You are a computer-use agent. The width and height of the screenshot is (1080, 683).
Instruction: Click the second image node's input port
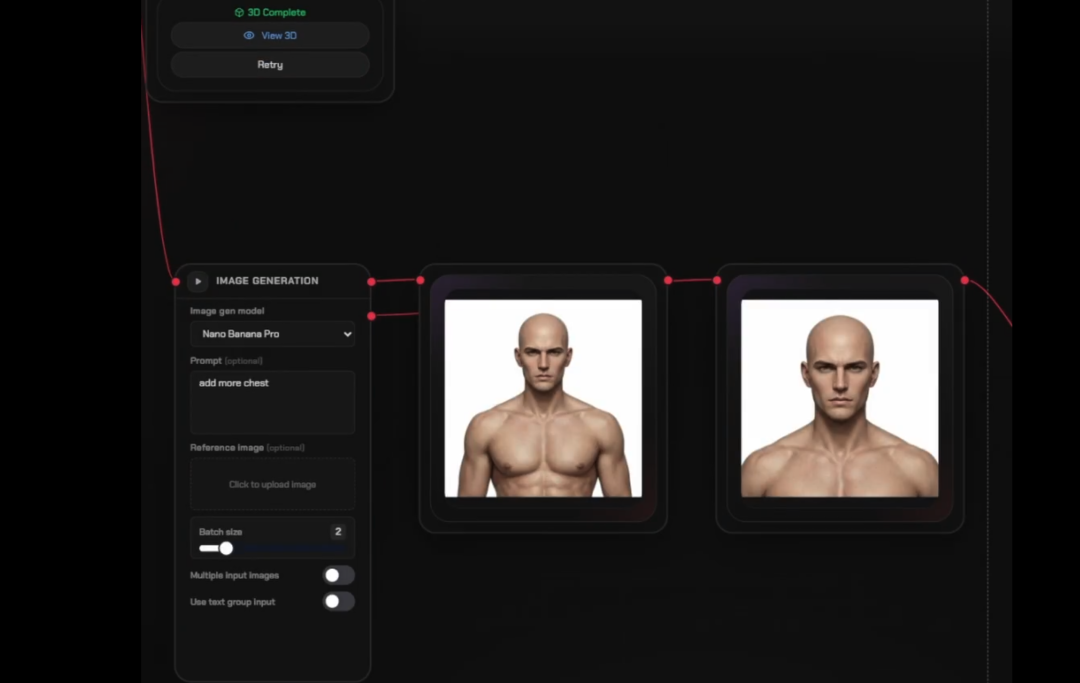point(717,280)
